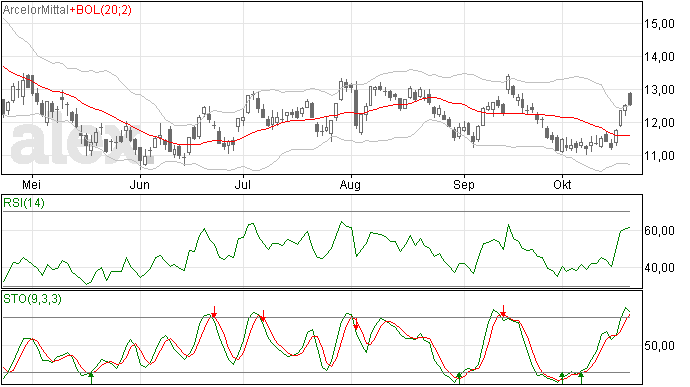The height and width of the screenshot is (387, 690).
Task: Click the 40,00 RSI axis value
Action: point(660,268)
